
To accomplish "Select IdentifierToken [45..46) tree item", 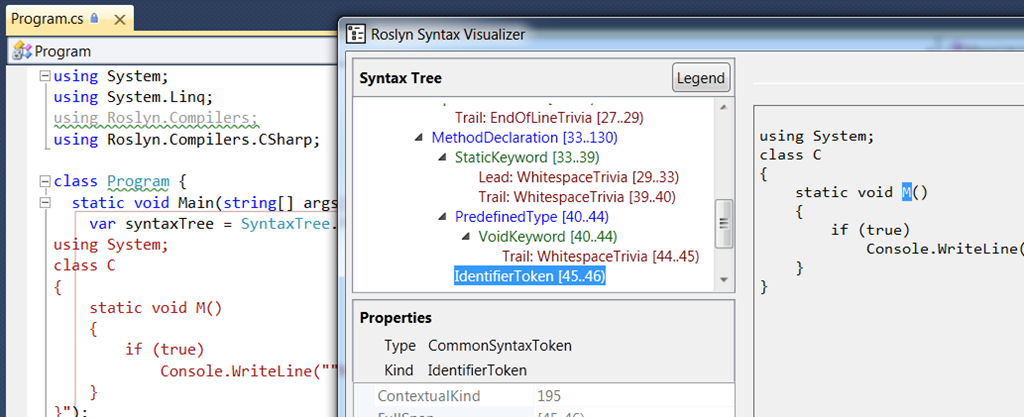I will pyautogui.click(x=530, y=277).
